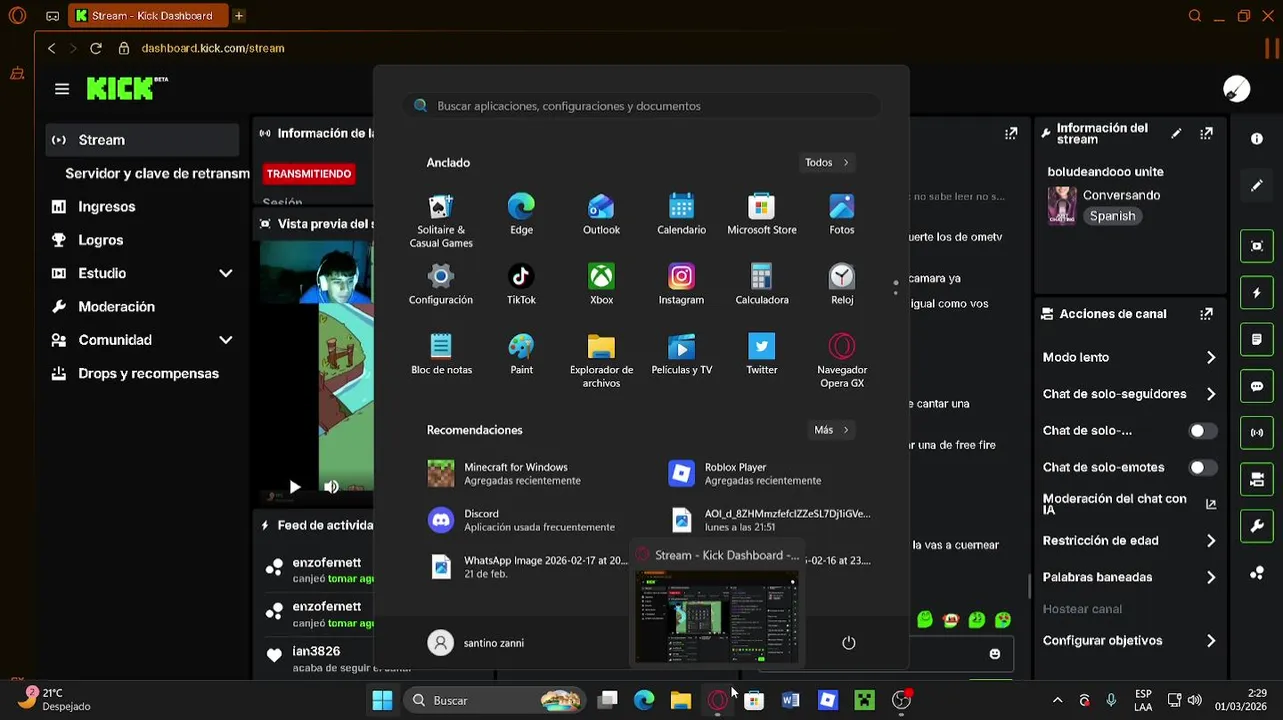Screen dimensions: 1283x720
Task: Click the wrench sidebar icon
Action: tap(1257, 526)
